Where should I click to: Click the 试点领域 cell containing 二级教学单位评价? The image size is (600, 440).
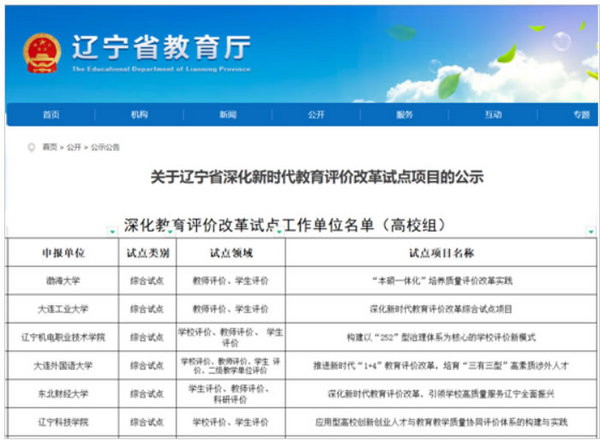pos(230,366)
